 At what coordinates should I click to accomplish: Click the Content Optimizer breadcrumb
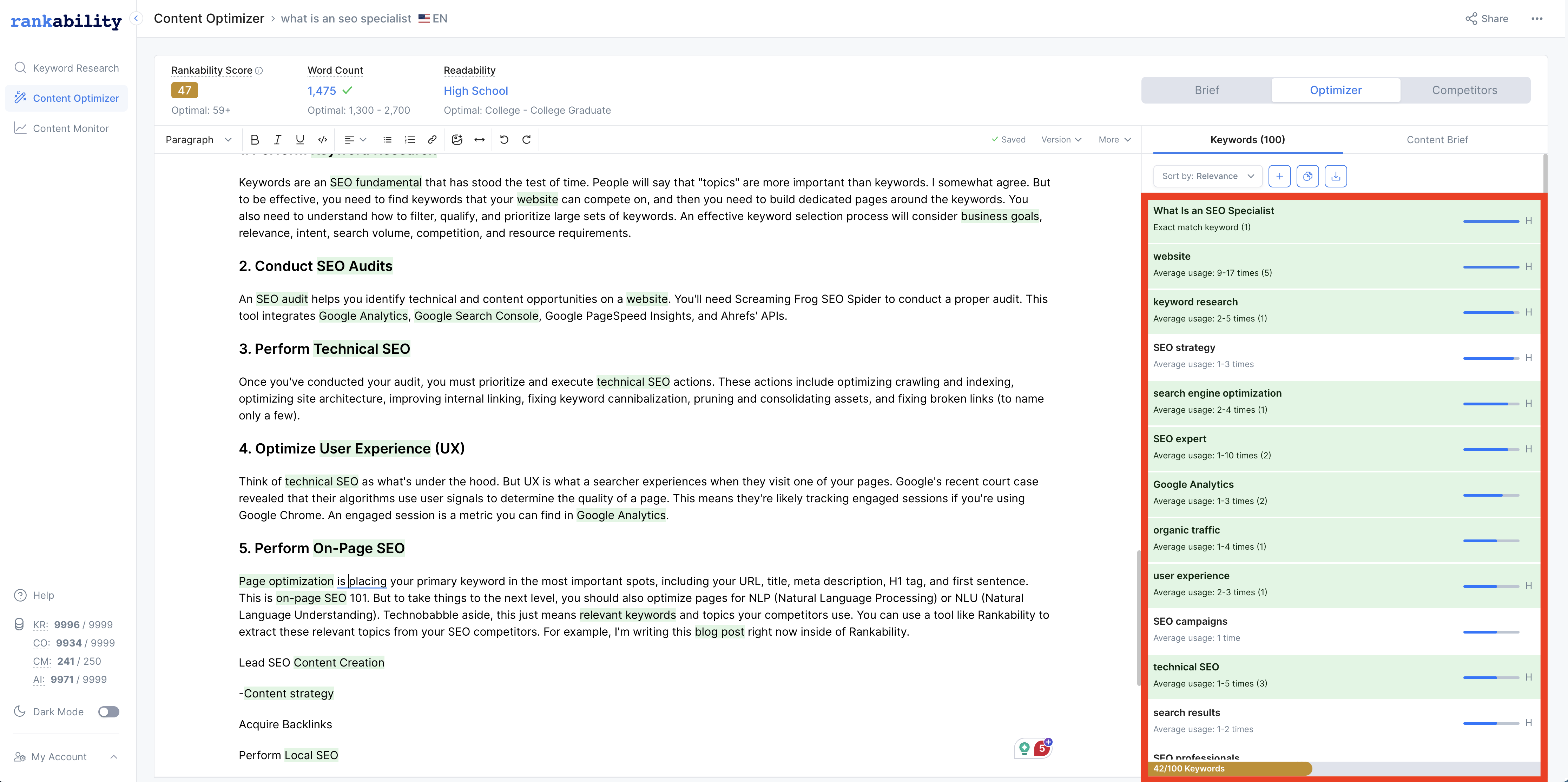coord(209,18)
